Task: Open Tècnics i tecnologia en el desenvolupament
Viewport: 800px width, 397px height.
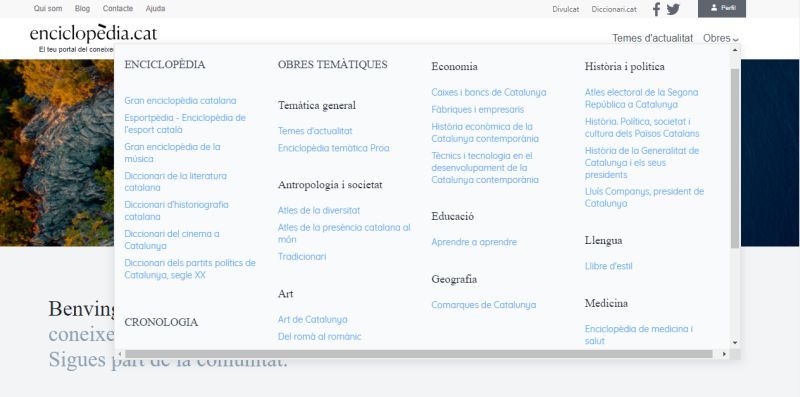Action: tap(485, 167)
